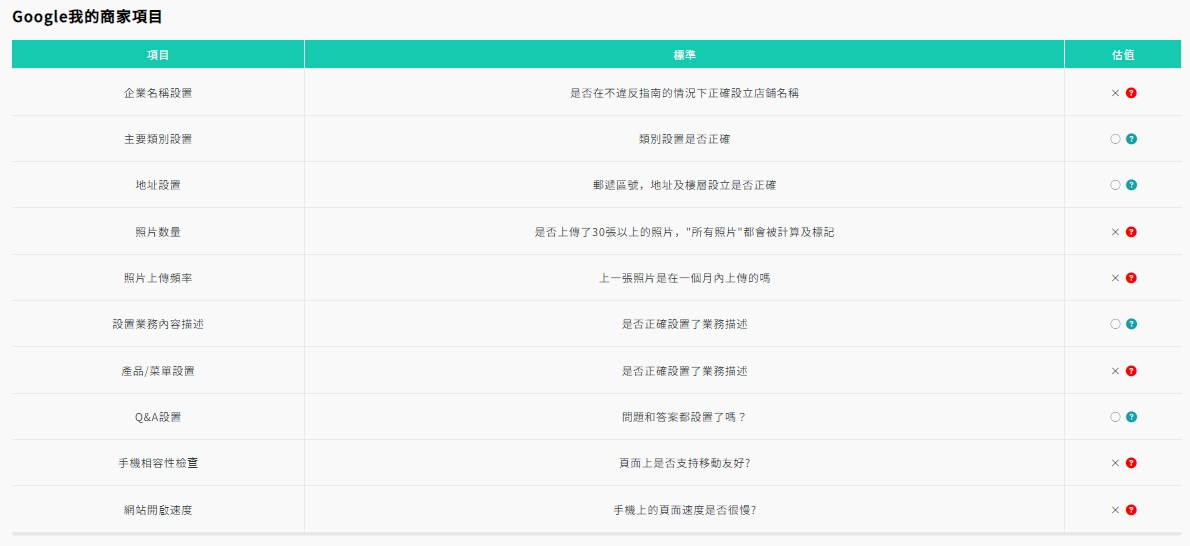Click 是否正確設置了業務描述 in 設置業務內容描述 row
This screenshot has height=546, width=1190.
[x=685, y=324]
